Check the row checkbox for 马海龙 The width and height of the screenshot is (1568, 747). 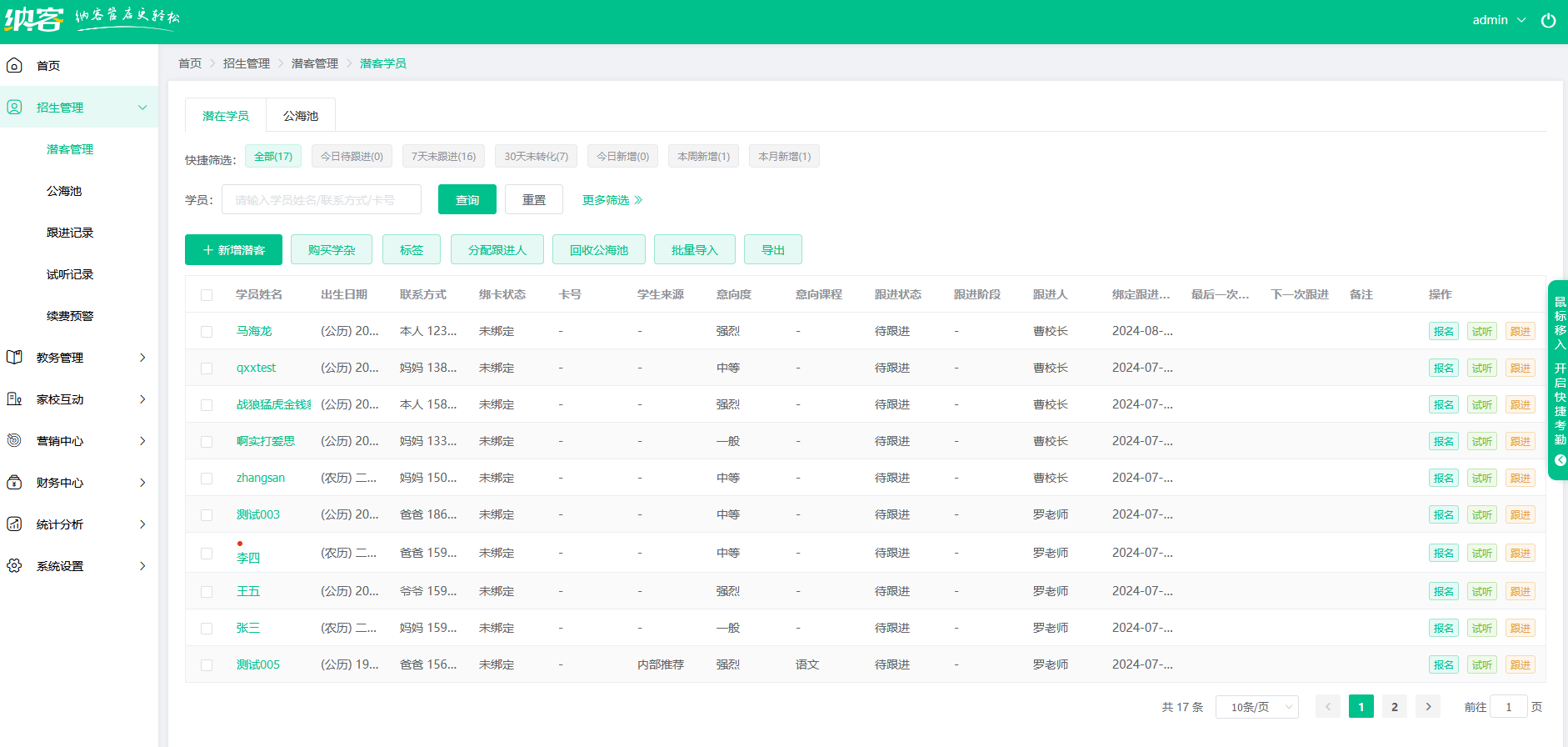[x=207, y=332]
